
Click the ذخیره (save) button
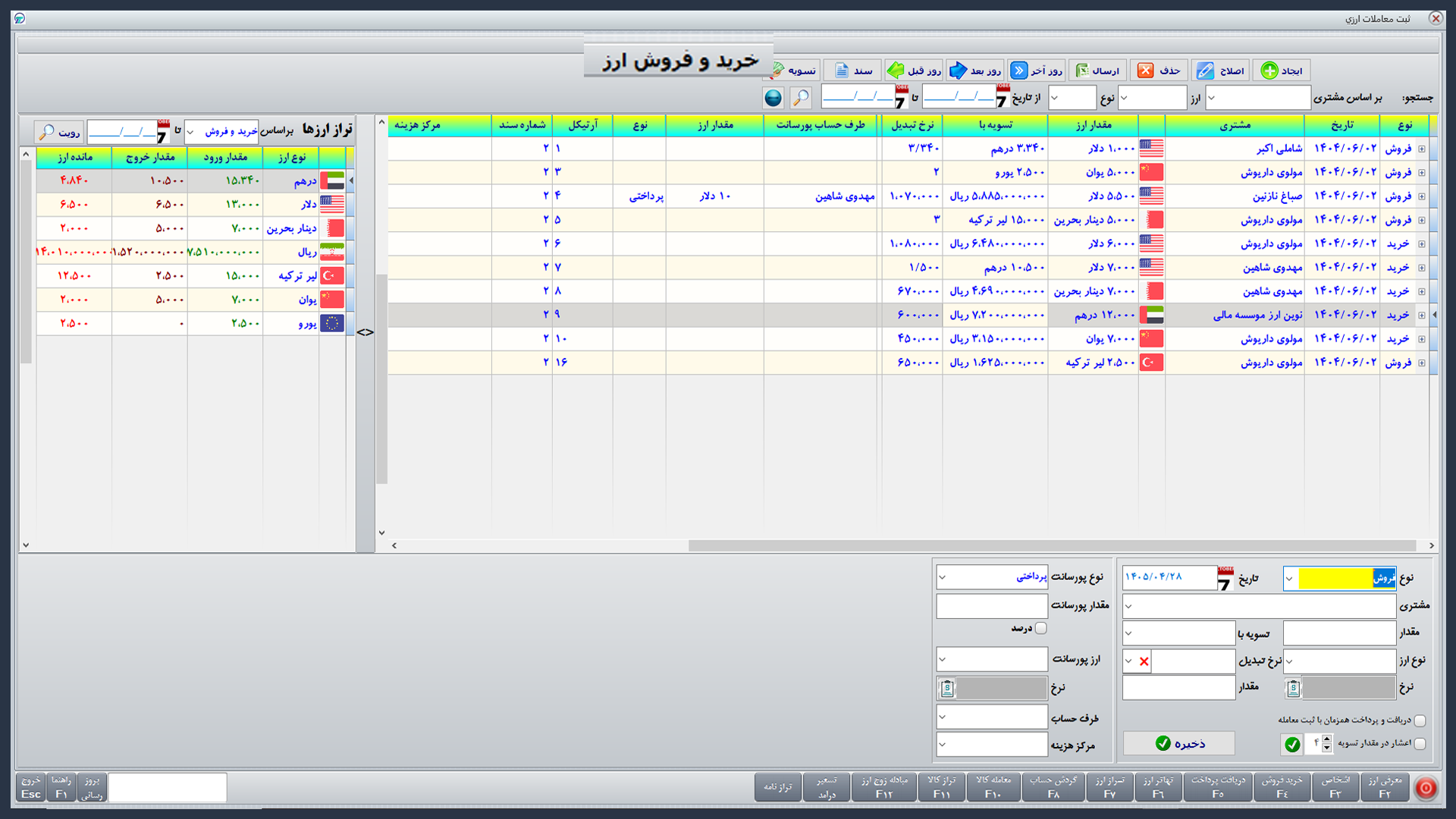click(x=1179, y=743)
